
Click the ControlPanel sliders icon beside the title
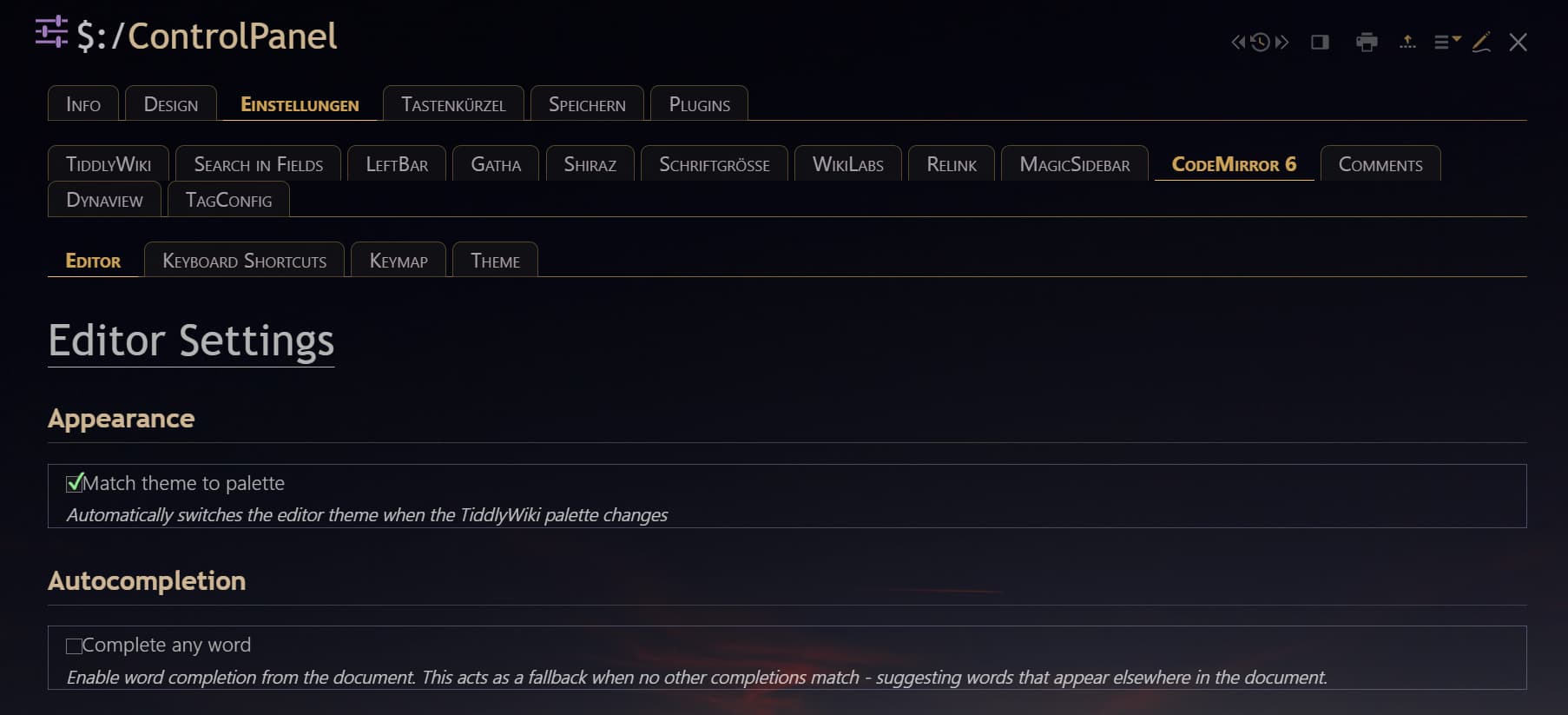tap(51, 32)
